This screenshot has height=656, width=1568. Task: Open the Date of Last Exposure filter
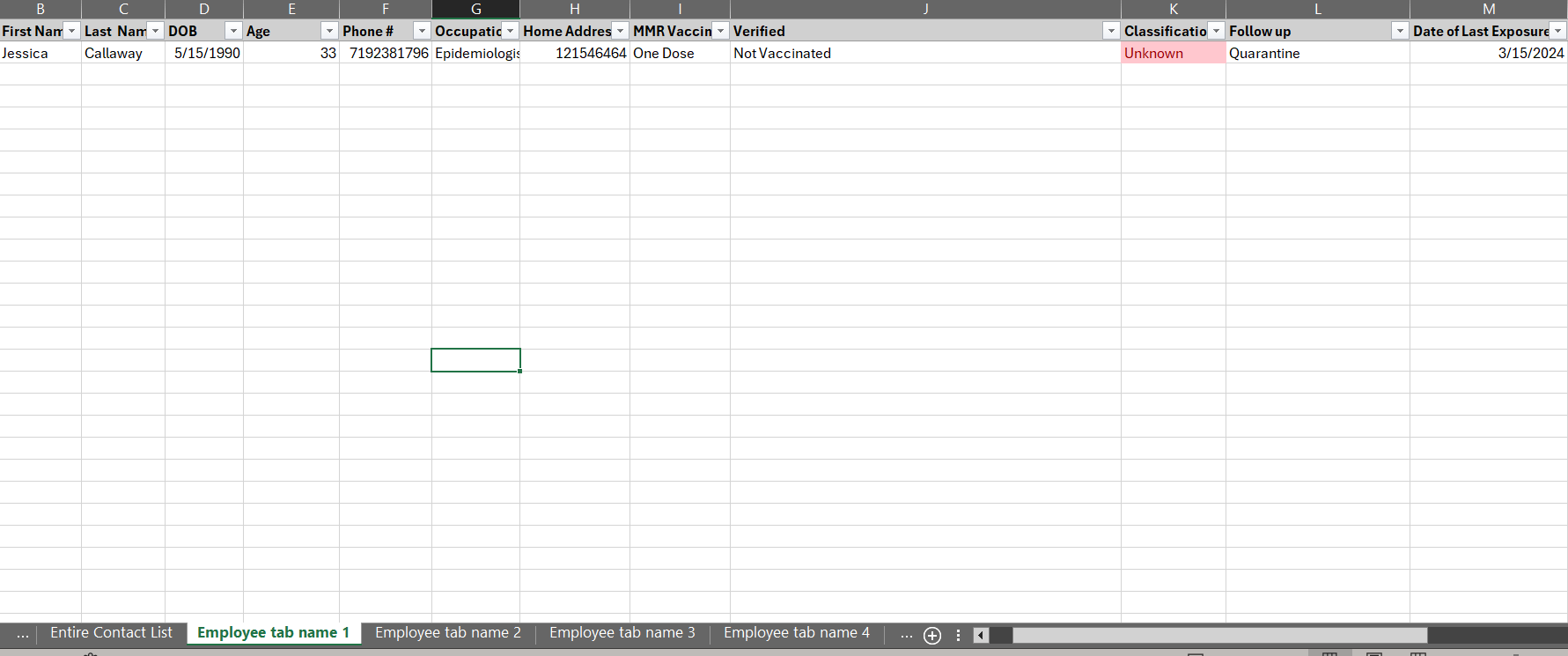click(1558, 31)
